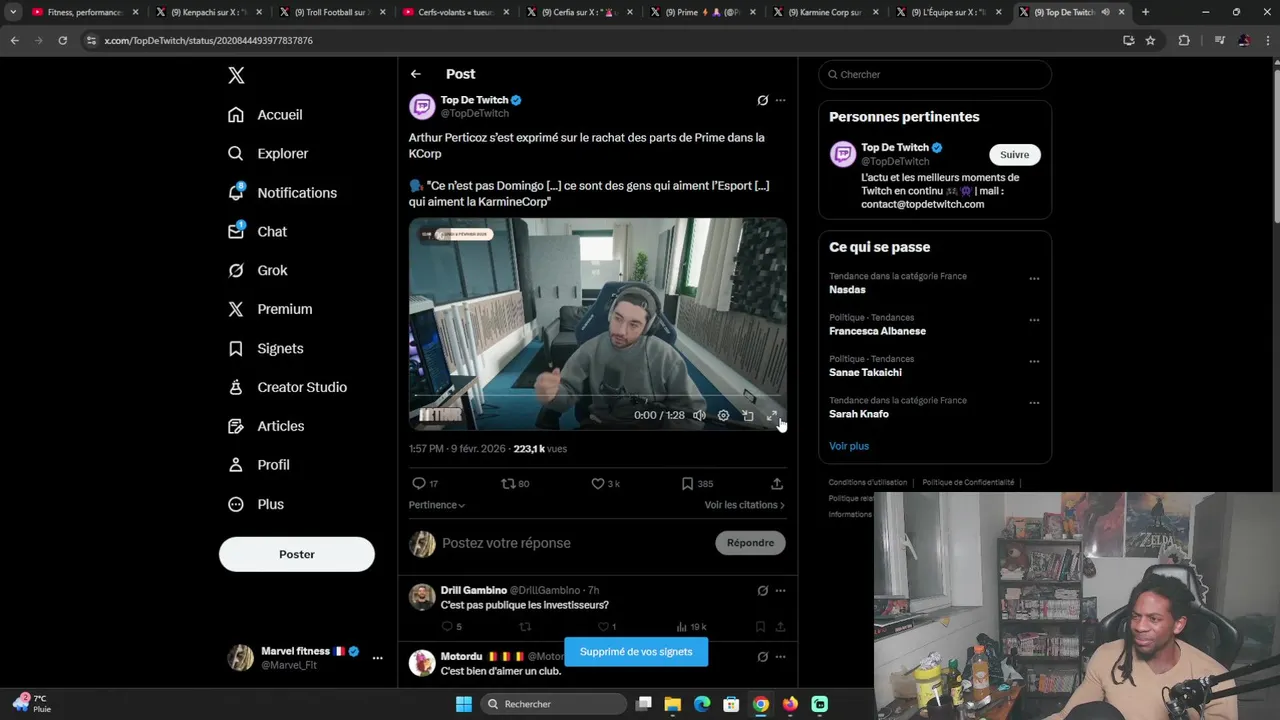Viewport: 1280px width, 720px height.
Task: Open a new browser tab
Action: point(1145,12)
